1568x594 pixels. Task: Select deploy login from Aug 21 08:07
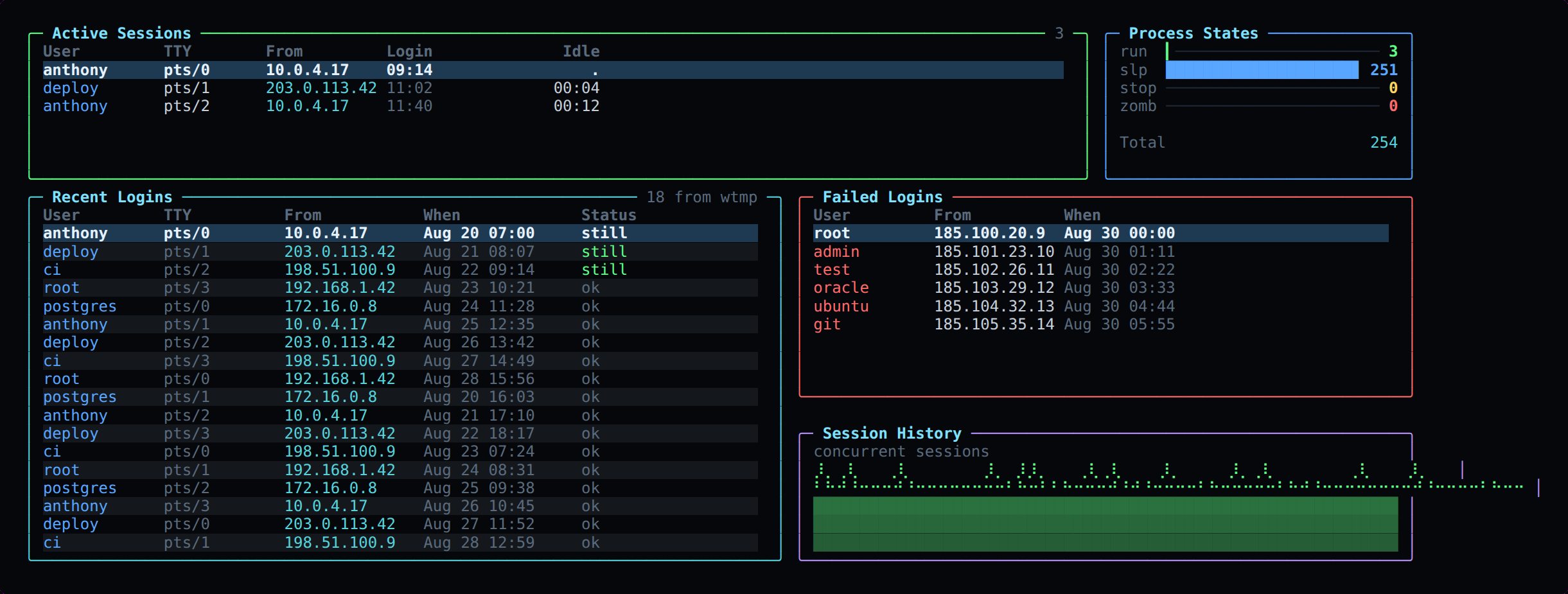(400, 252)
